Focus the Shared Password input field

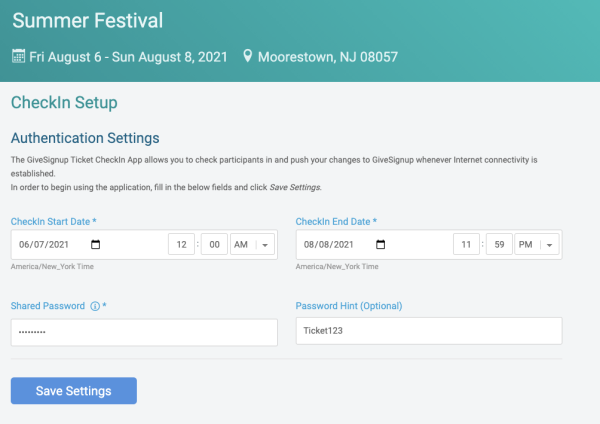144,332
